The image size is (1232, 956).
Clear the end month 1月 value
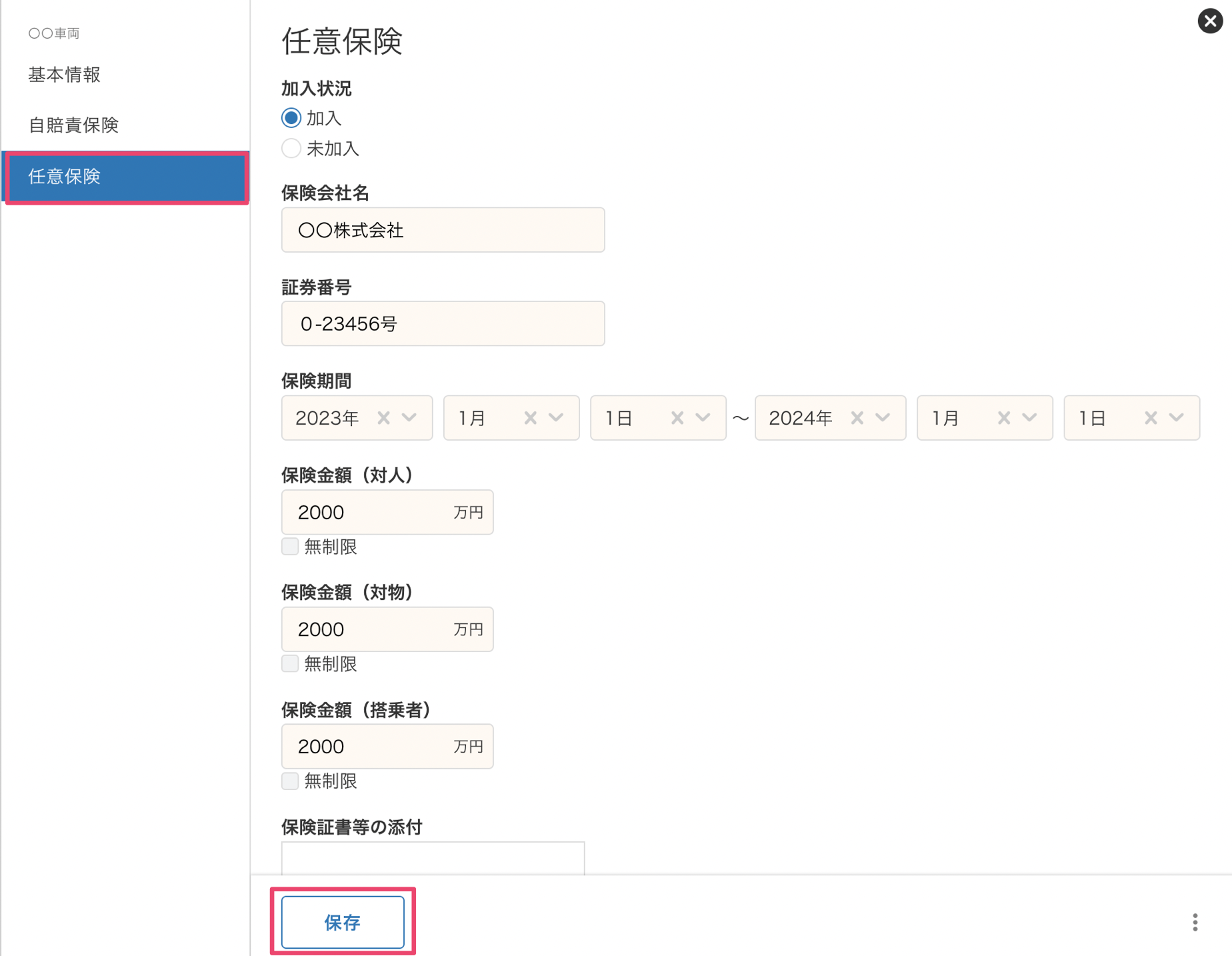[x=1004, y=418]
